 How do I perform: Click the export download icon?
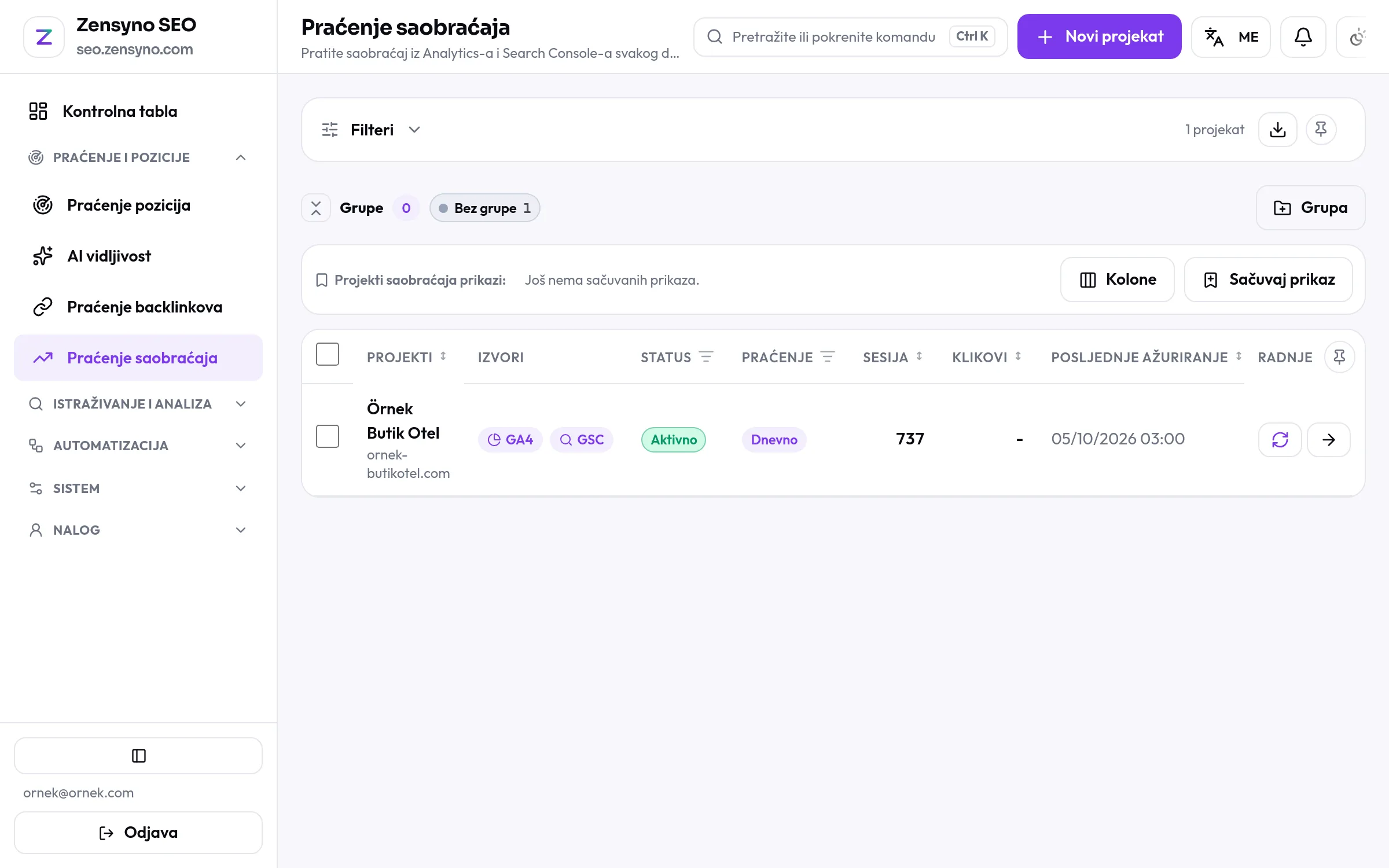[x=1277, y=130]
